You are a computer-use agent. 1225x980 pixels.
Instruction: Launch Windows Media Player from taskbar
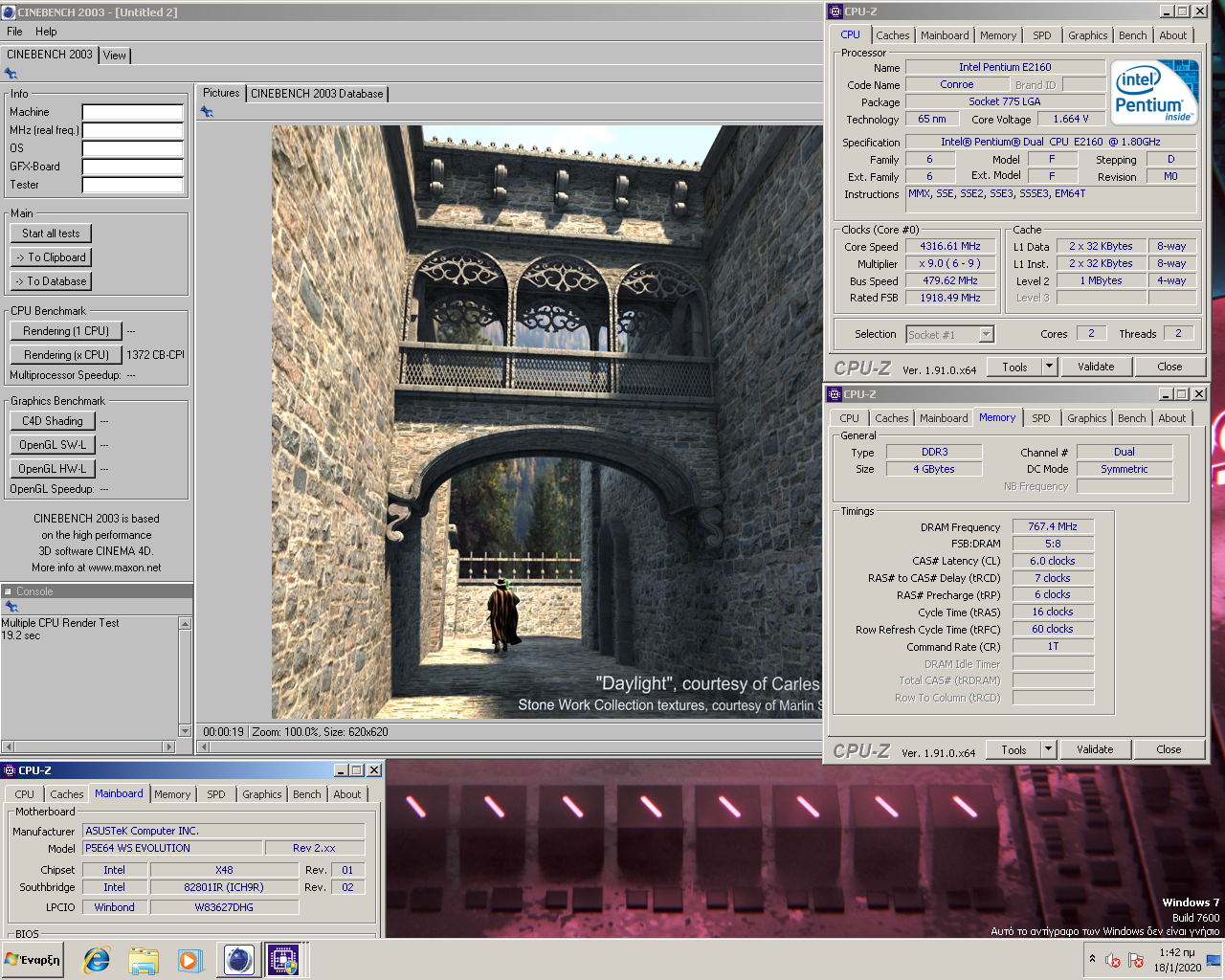pos(189,960)
